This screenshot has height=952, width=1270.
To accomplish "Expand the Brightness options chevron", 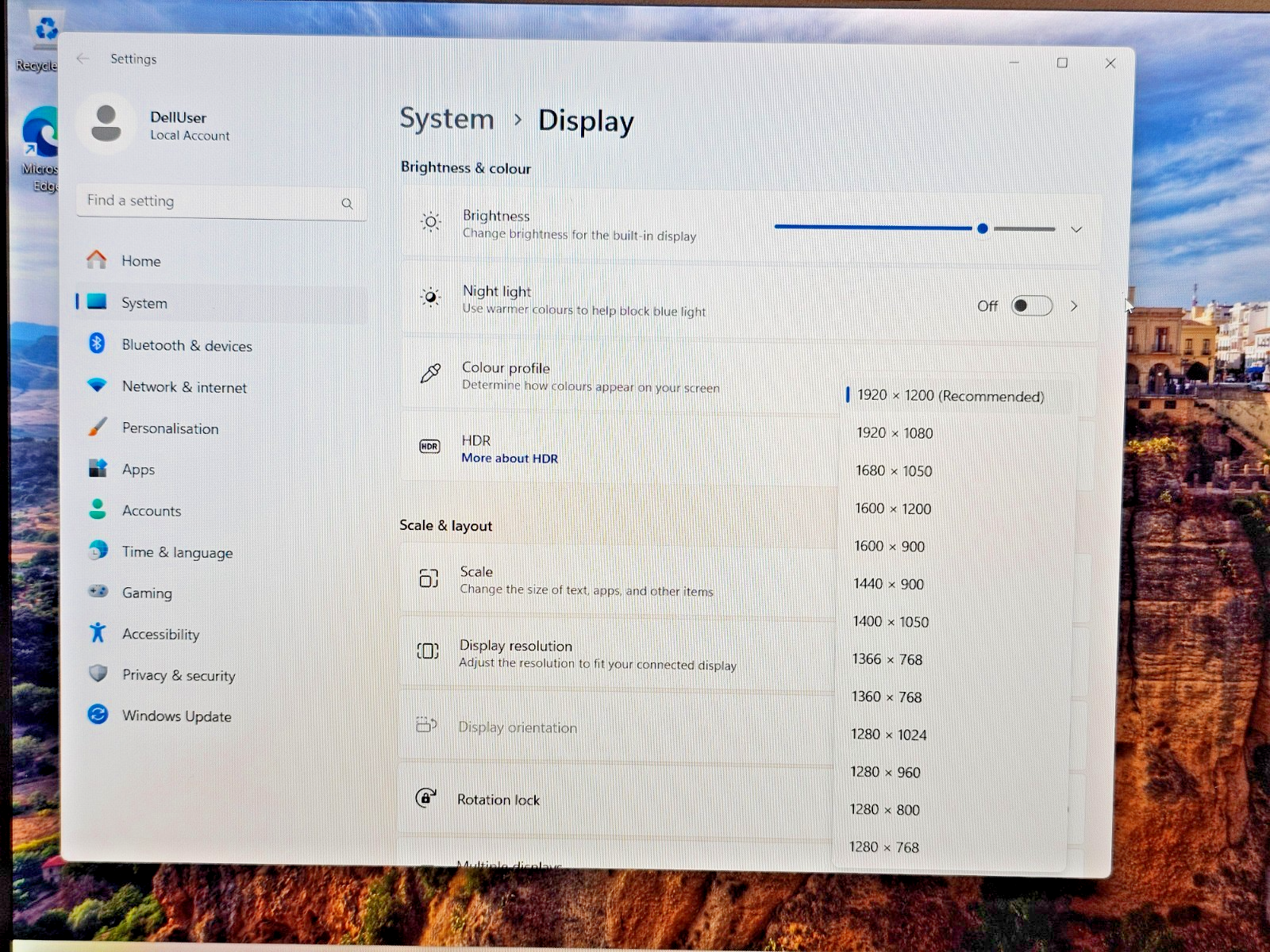I will pyautogui.click(x=1076, y=229).
